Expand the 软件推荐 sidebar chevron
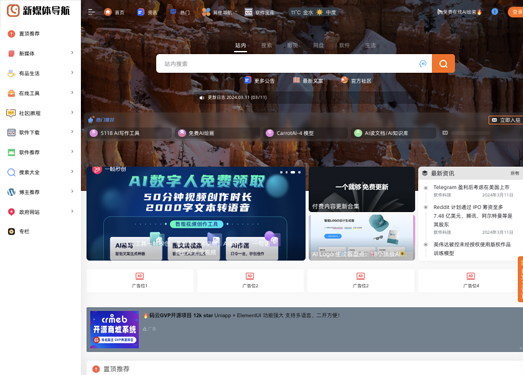This screenshot has height=375, width=523. [72, 152]
